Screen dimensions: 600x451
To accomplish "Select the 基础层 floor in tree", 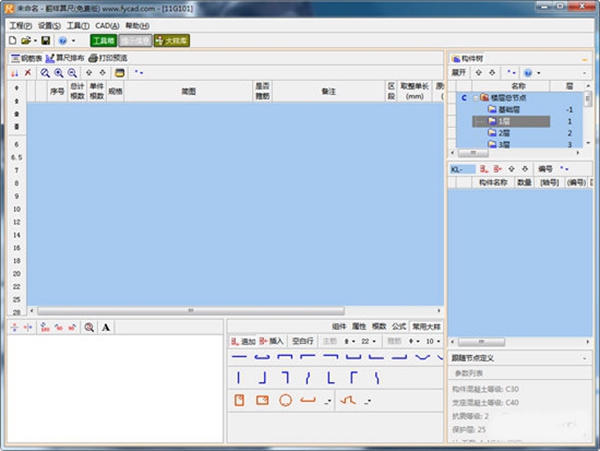I will pos(505,109).
